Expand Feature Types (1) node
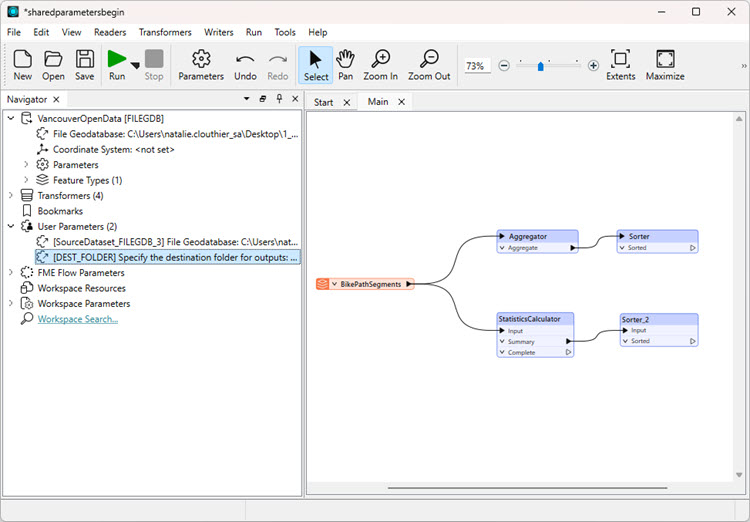 [x=26, y=180]
